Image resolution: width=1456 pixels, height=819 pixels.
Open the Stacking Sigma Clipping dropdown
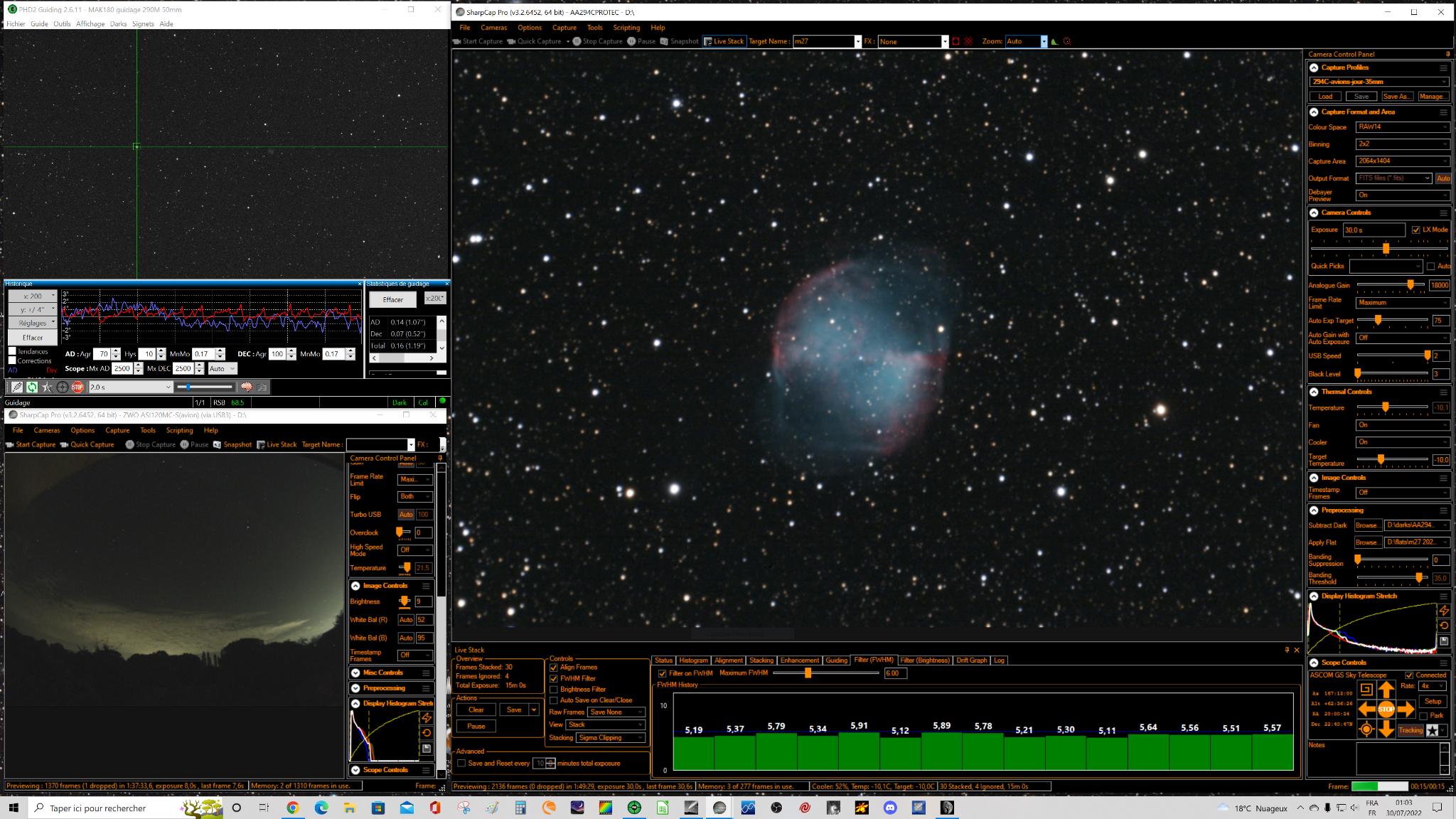tap(611, 738)
